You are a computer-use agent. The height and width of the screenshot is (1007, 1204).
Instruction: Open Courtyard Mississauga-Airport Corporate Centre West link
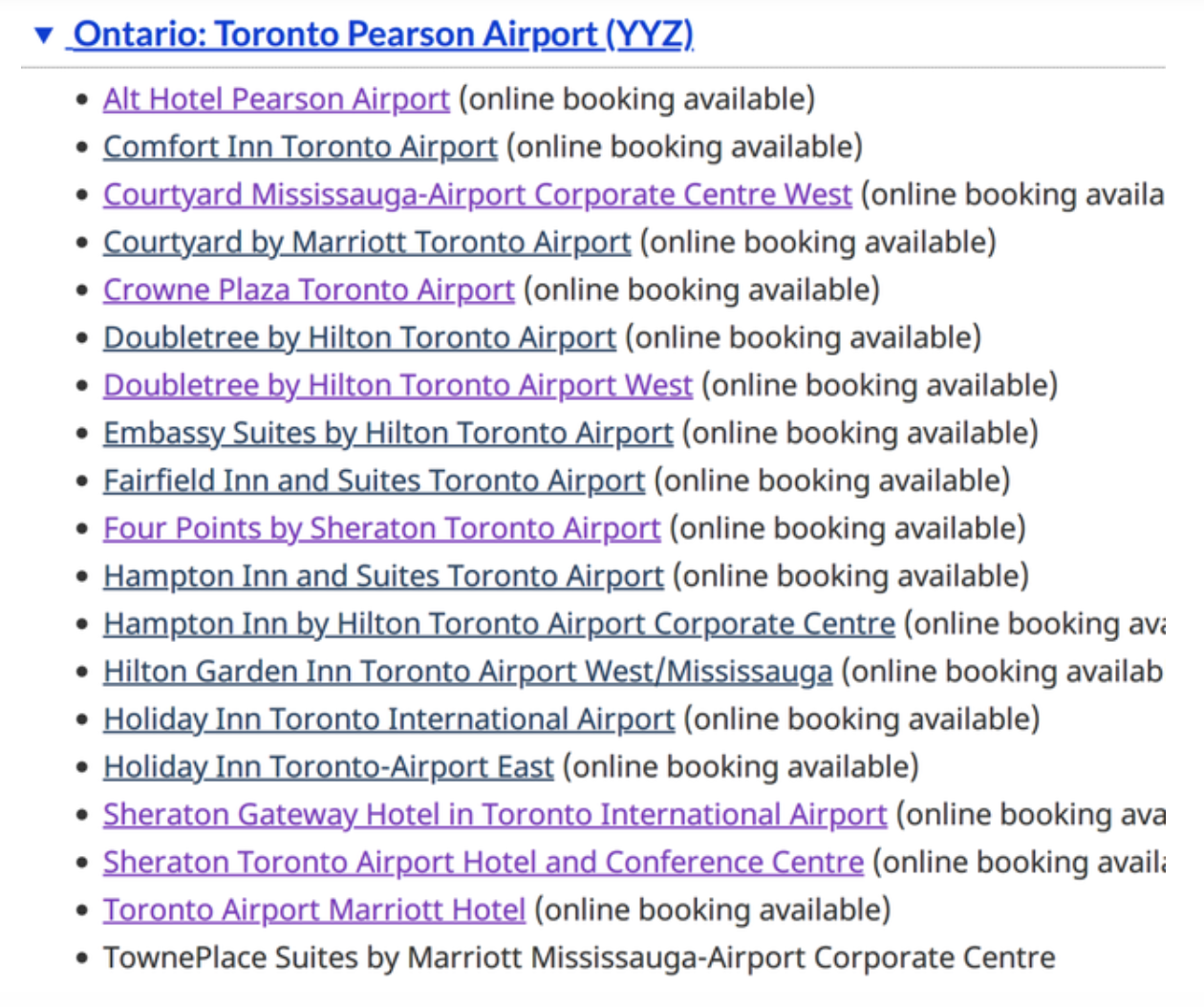[477, 195]
